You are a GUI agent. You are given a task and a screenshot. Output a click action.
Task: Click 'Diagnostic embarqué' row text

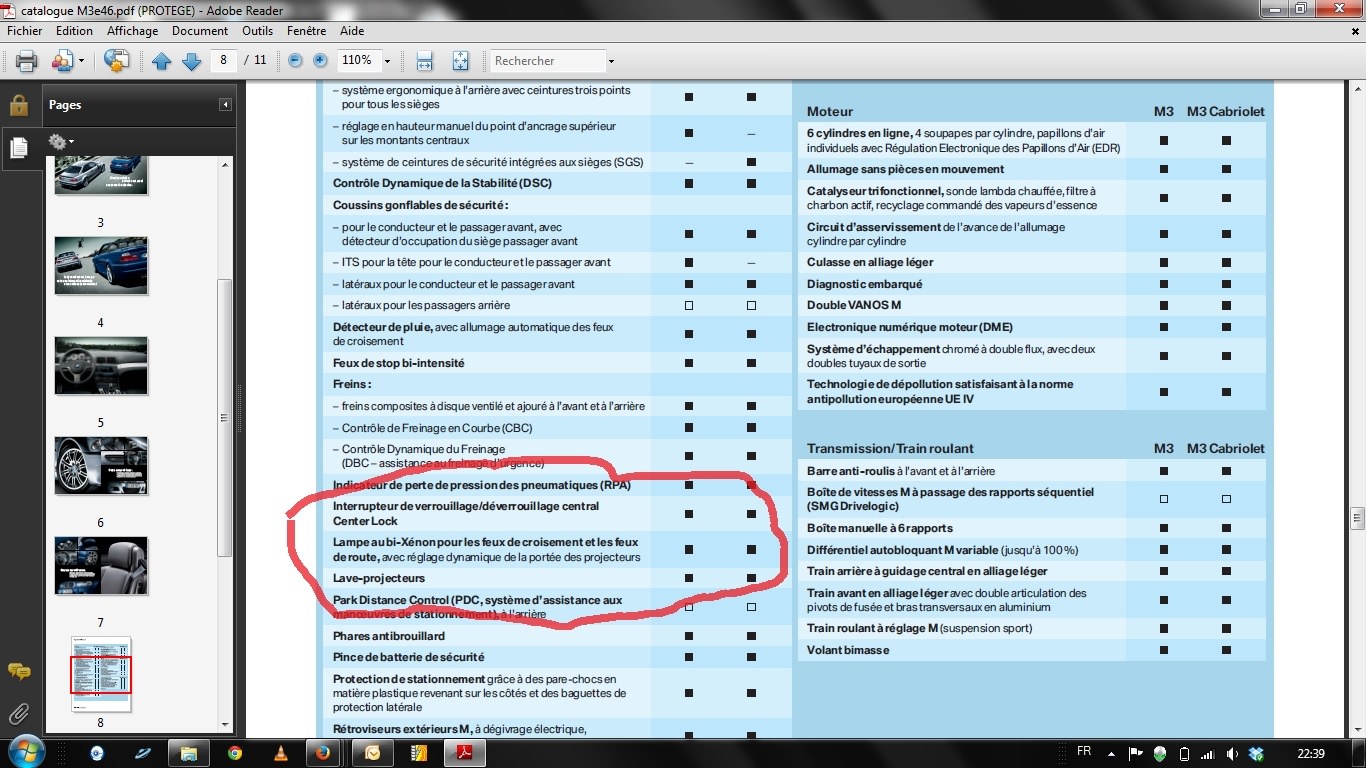865,284
